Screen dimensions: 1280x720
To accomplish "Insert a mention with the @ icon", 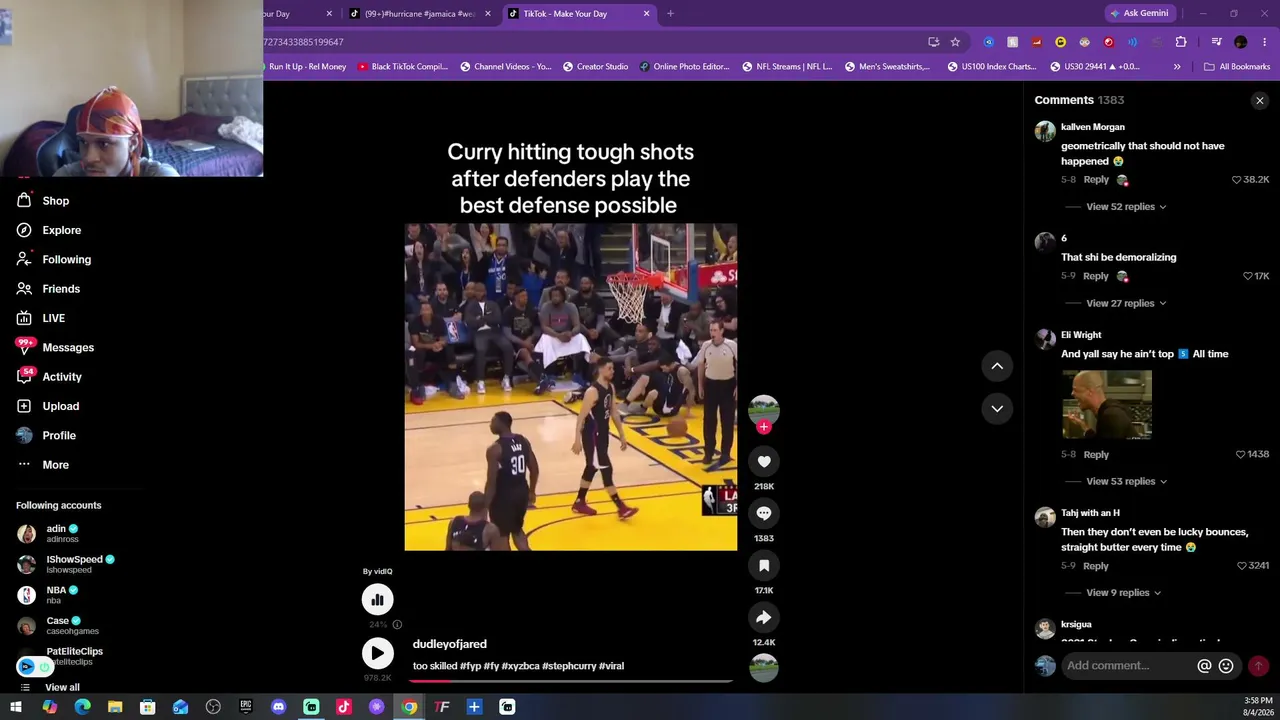I will click(1204, 666).
